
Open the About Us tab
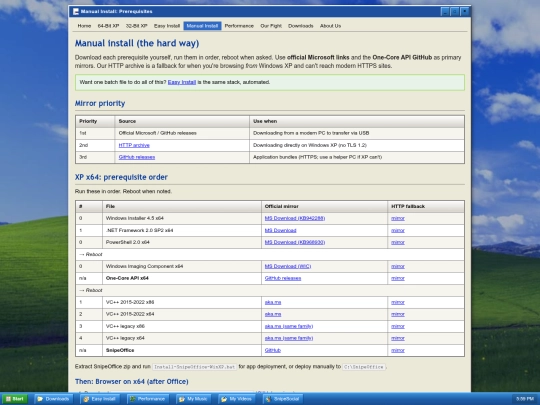(x=330, y=26)
